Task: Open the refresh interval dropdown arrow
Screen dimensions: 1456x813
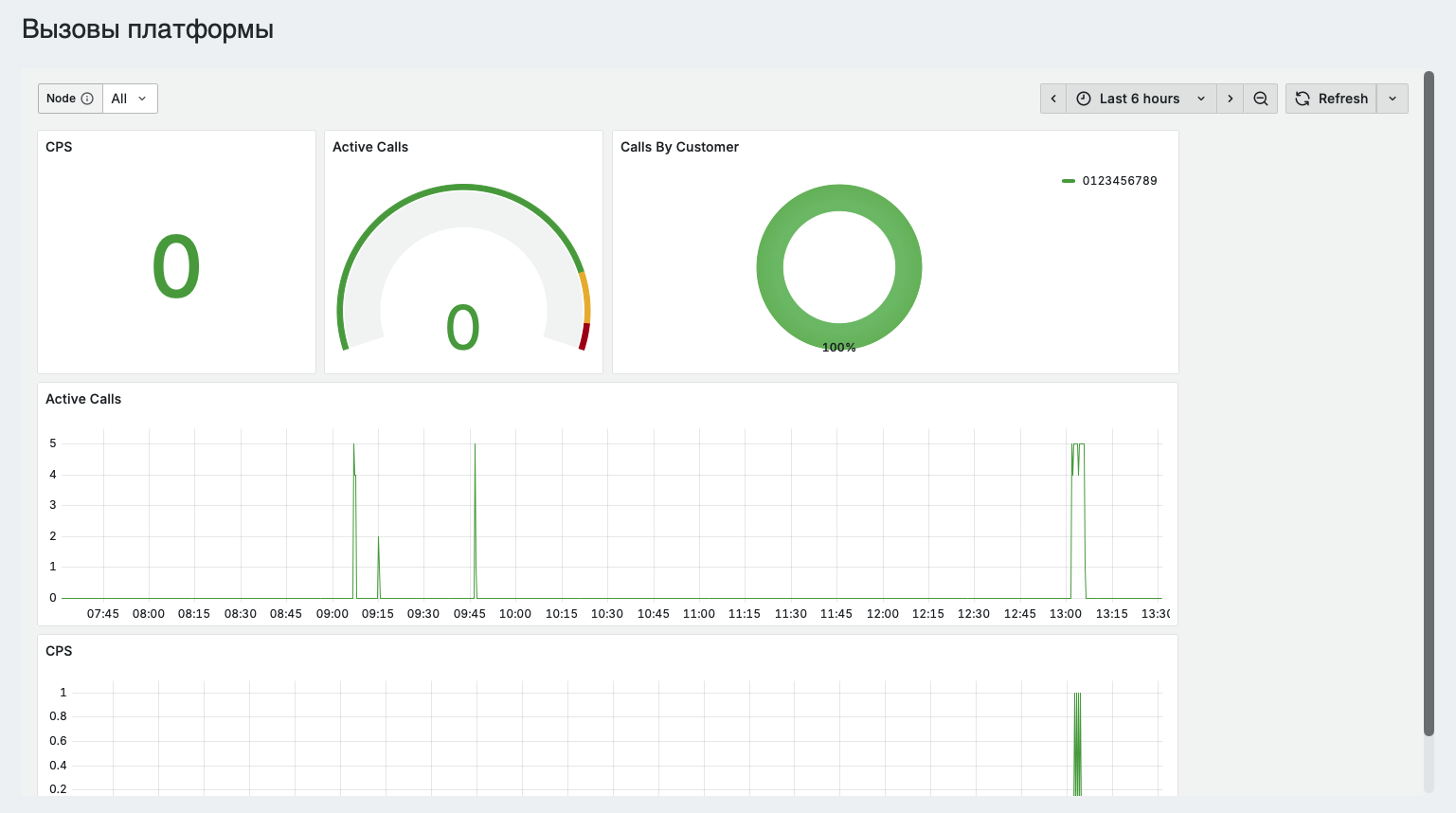Action: (1393, 99)
